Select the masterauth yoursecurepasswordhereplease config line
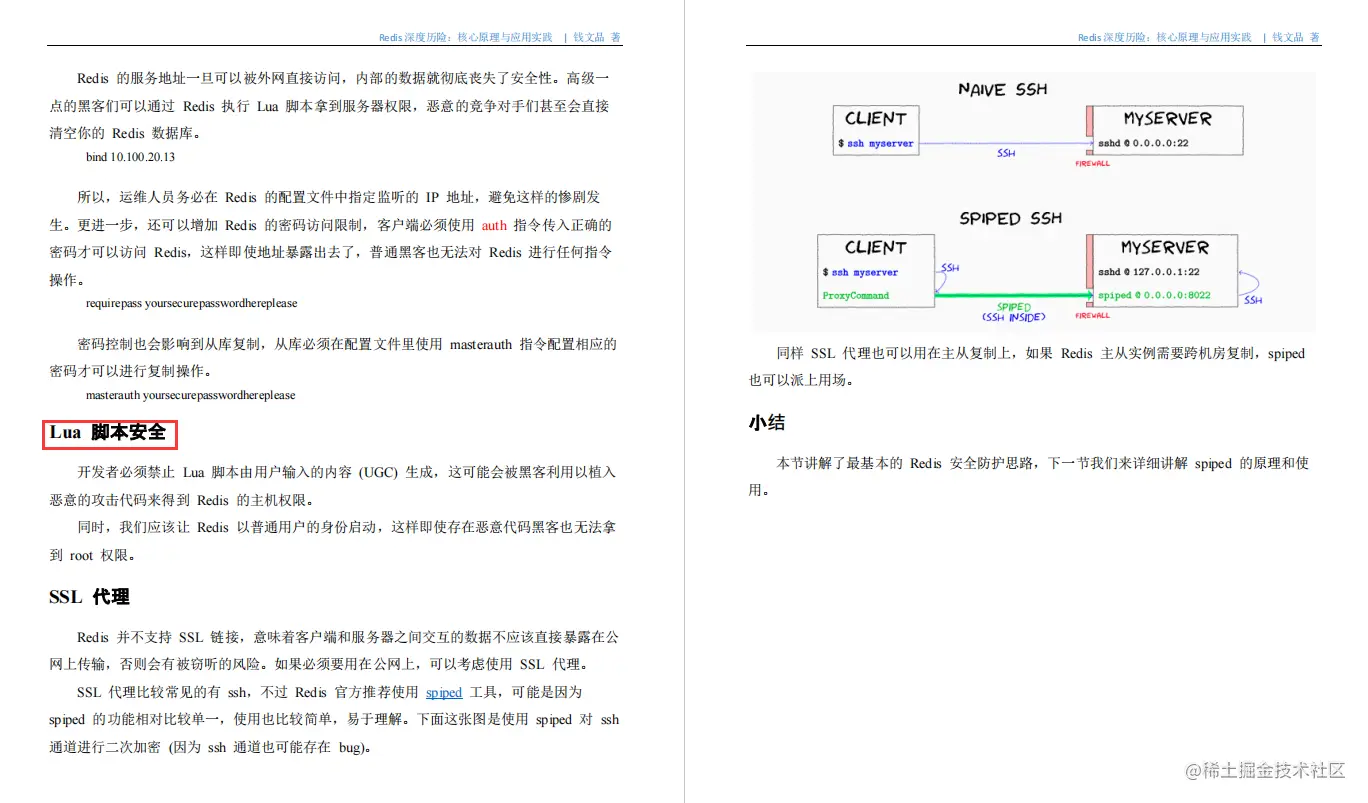Viewport: 1368px width, 803px height. pos(191,395)
